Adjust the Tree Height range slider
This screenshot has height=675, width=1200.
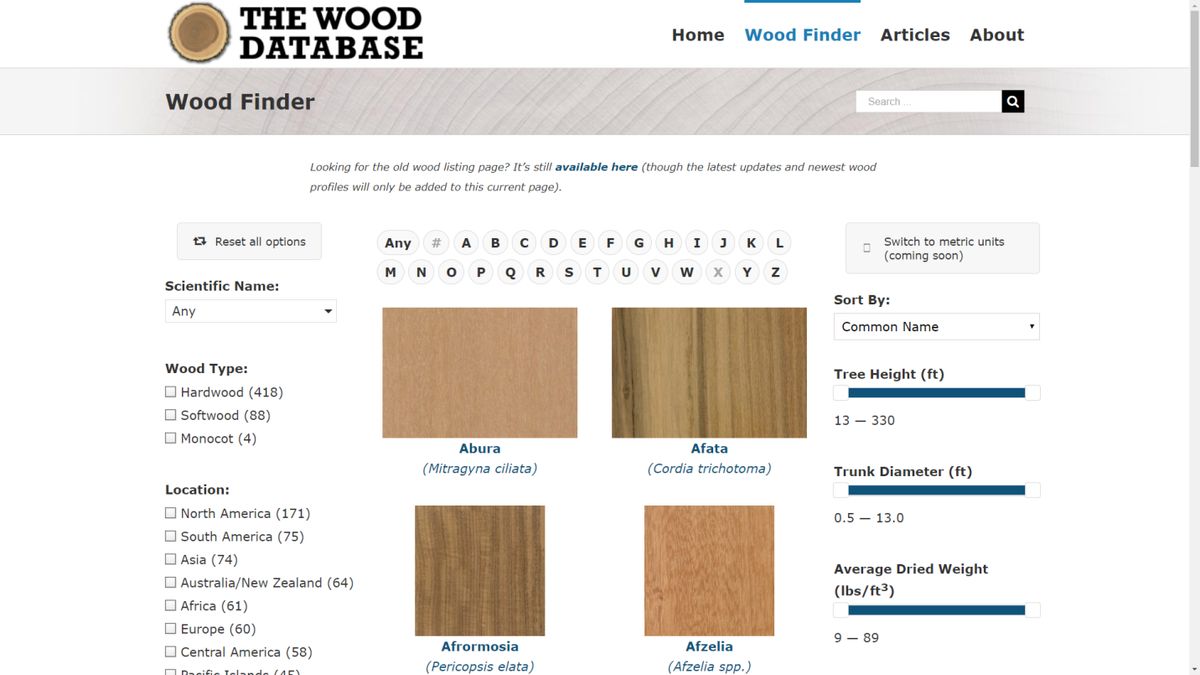935,392
